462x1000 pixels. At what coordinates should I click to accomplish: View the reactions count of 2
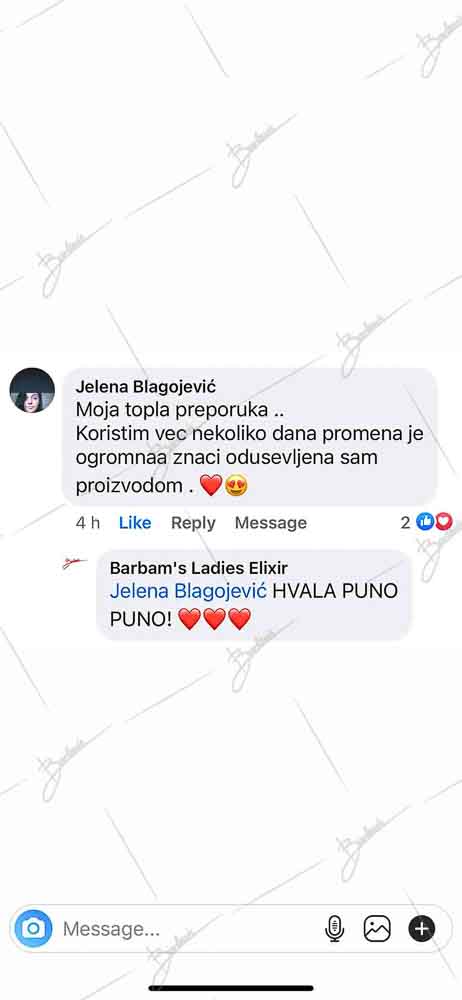click(405, 522)
